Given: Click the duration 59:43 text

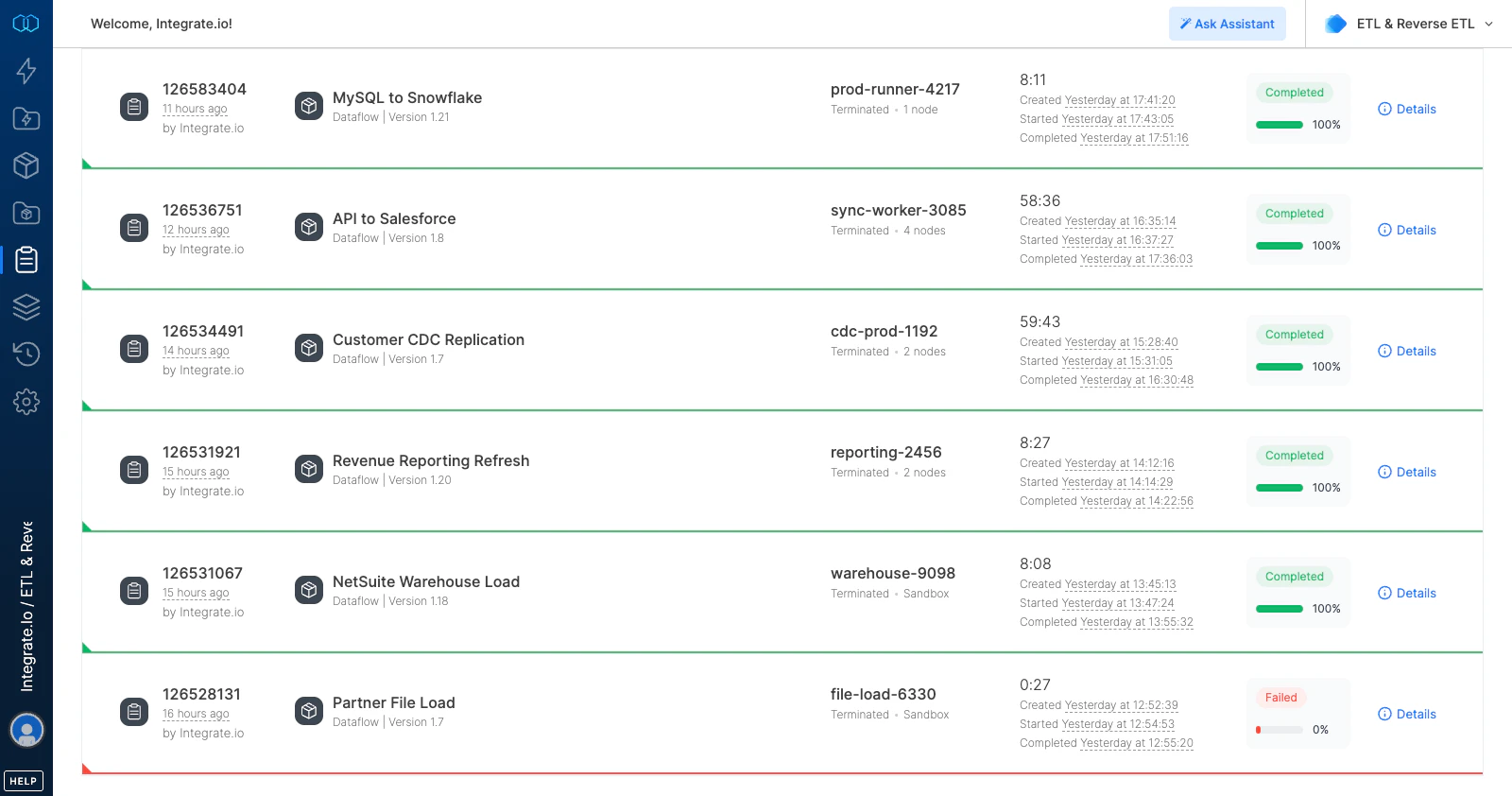Looking at the screenshot, I should (x=1039, y=321).
